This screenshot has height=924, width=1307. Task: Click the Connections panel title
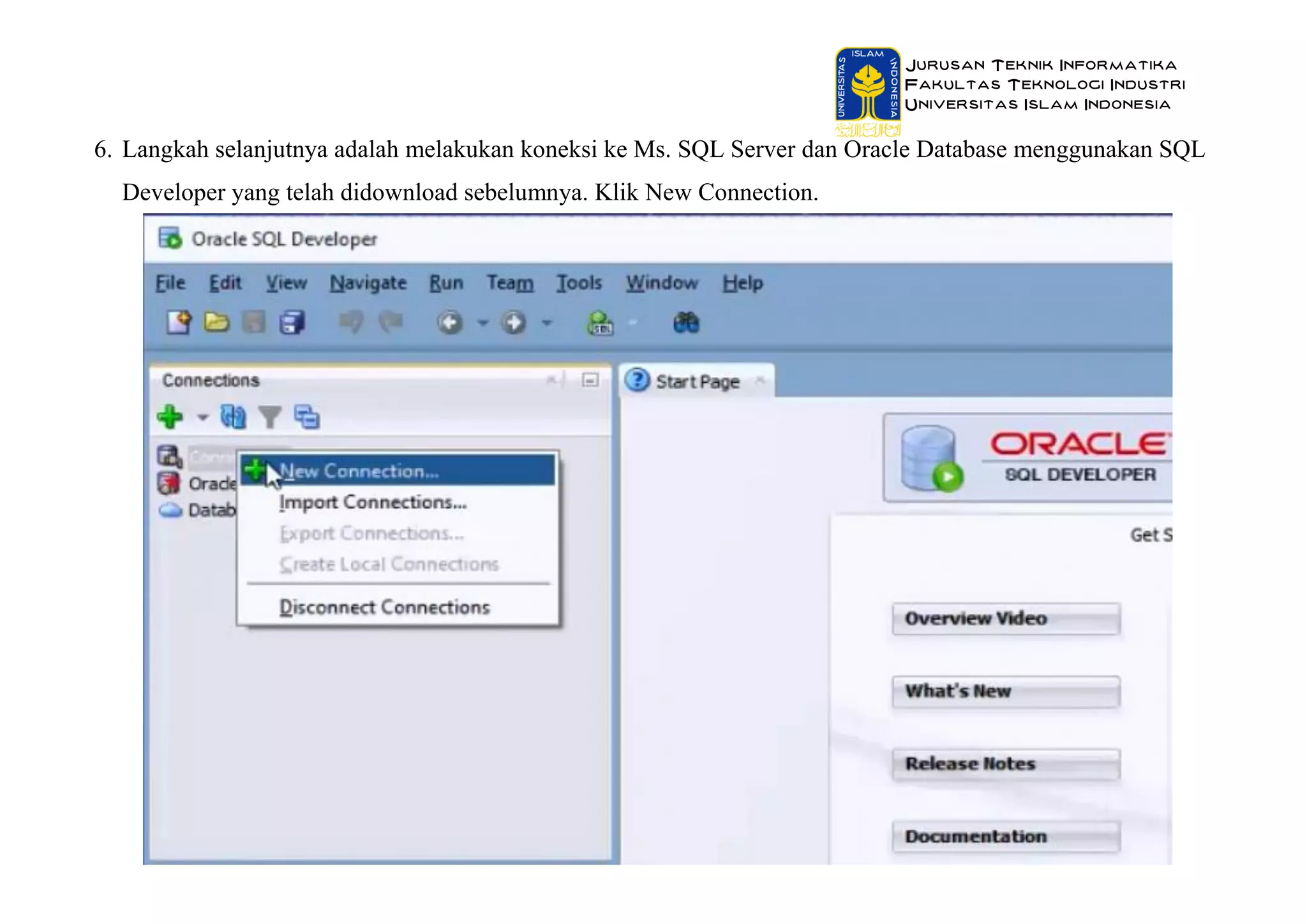tap(211, 380)
